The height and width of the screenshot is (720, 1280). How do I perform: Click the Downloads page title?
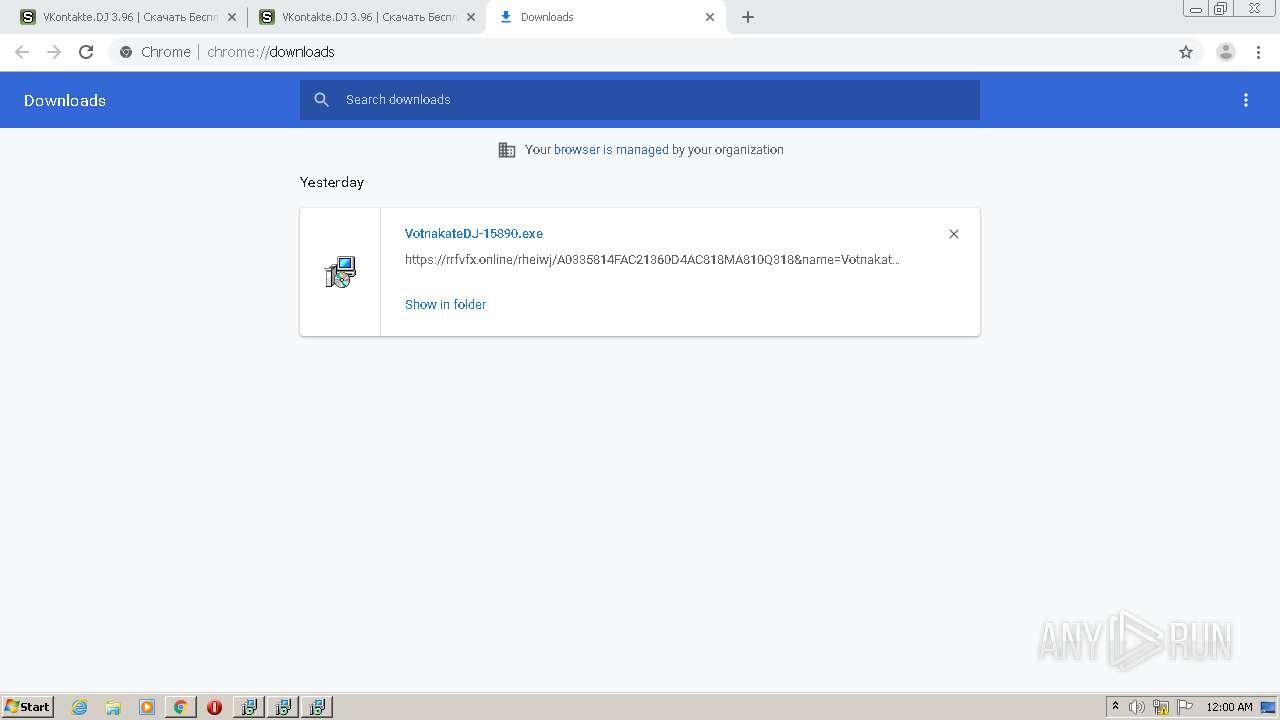(x=65, y=100)
